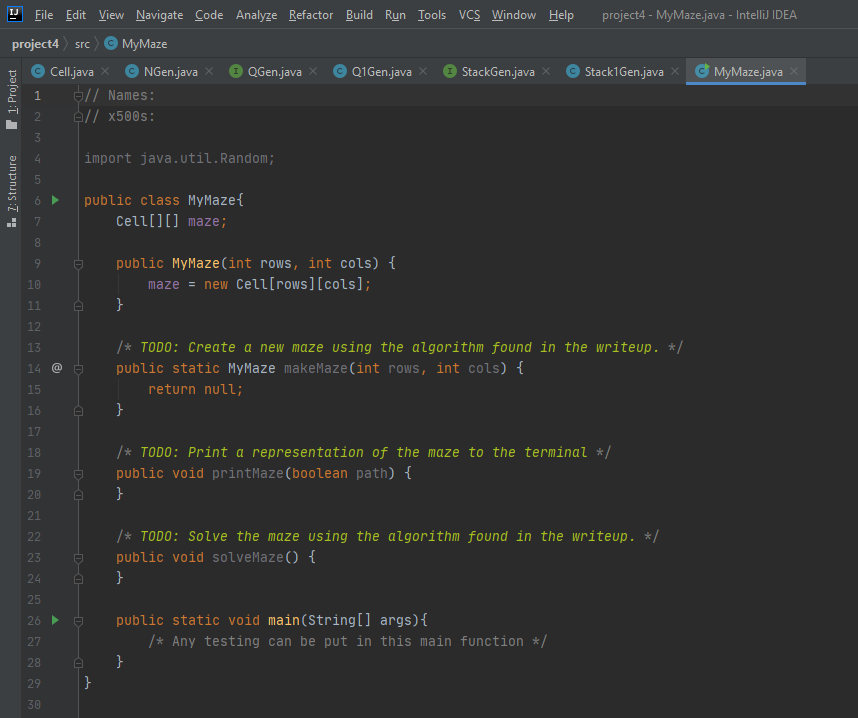Collapse the main method at line 26
Viewport: 858px width, 718px height.
point(78,621)
